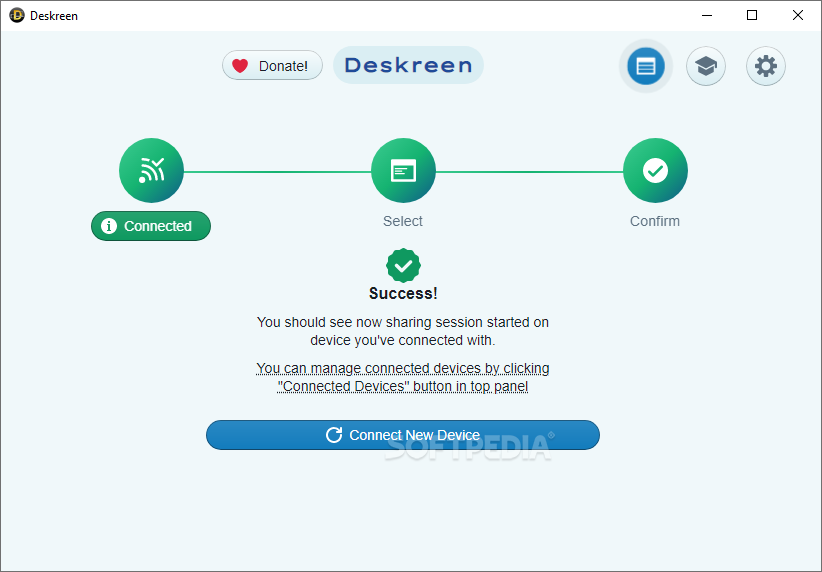The width and height of the screenshot is (822, 572).
Task: Click the Select step screen icon
Action: point(403,170)
